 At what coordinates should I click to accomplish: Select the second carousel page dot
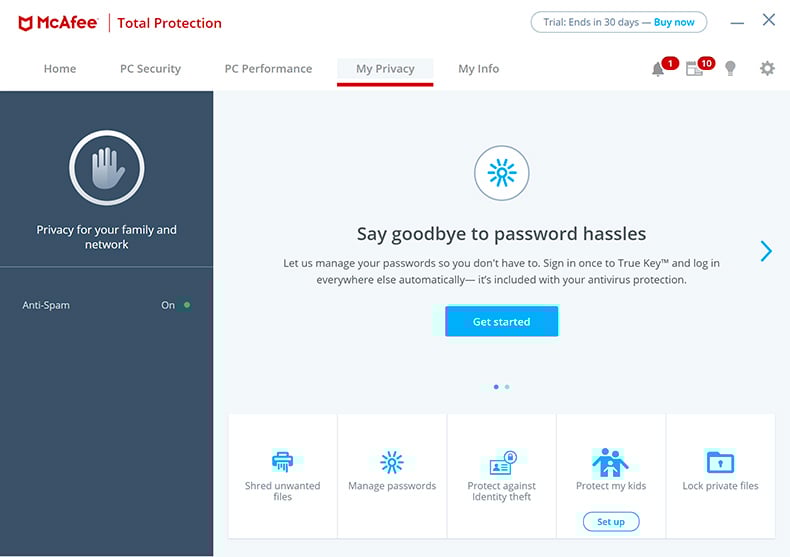point(507,387)
